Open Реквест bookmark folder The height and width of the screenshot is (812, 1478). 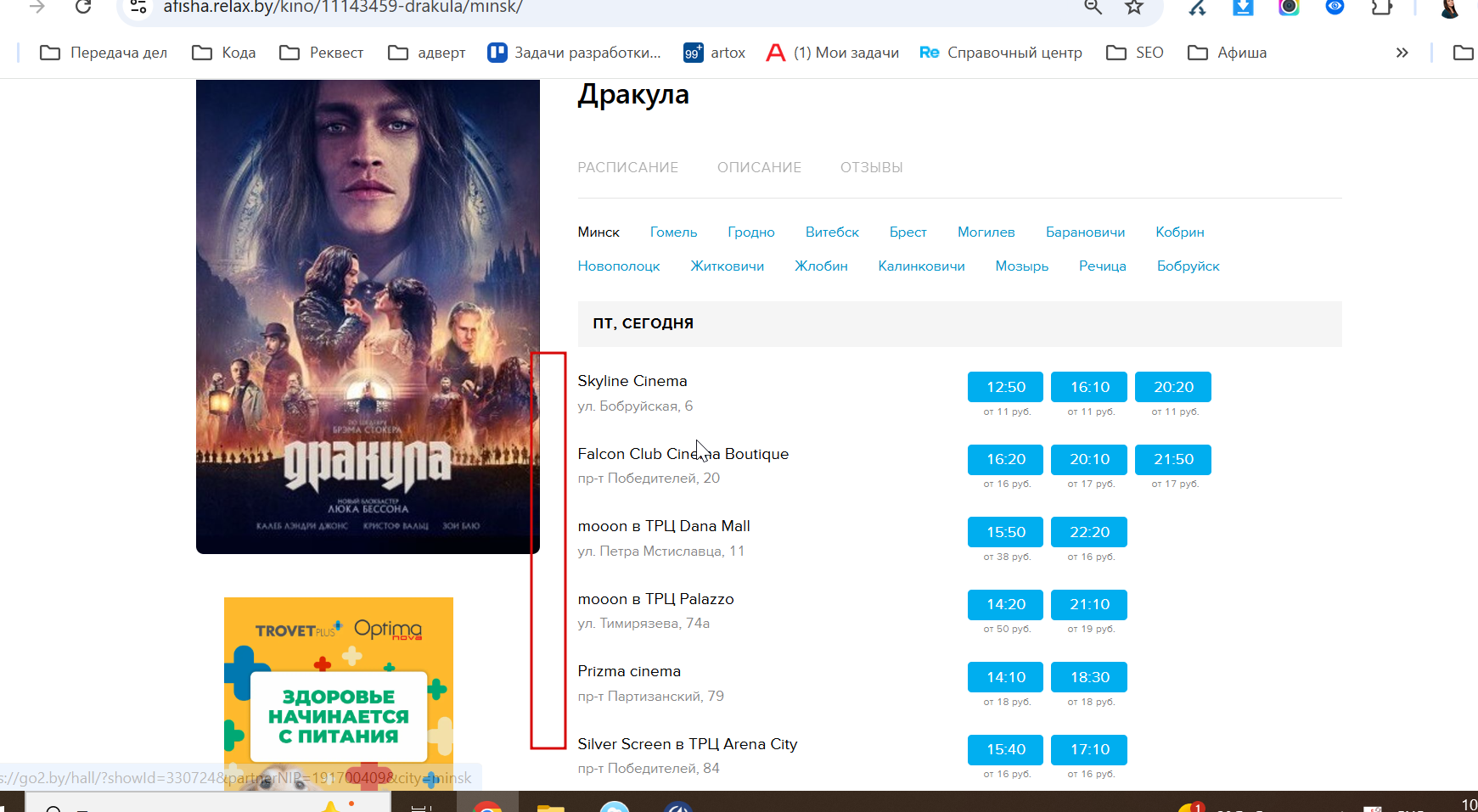pyautogui.click(x=322, y=53)
